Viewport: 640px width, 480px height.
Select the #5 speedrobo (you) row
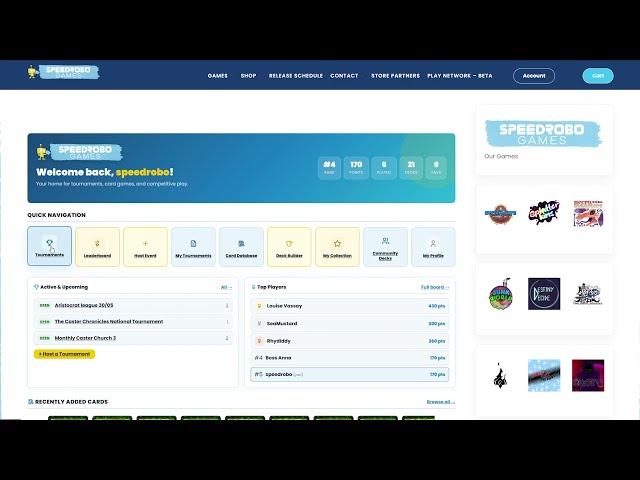click(x=350, y=374)
